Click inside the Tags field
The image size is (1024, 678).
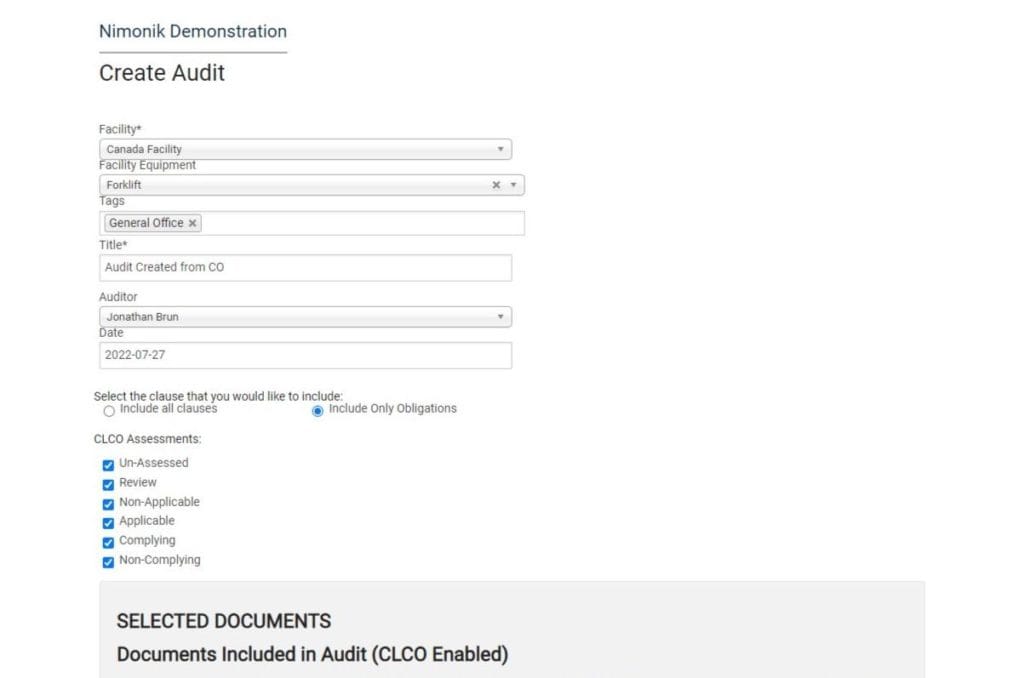coord(360,223)
